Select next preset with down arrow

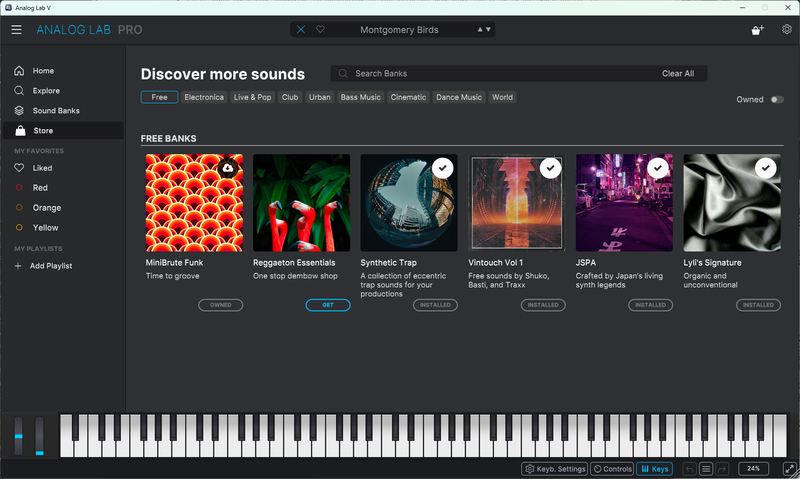click(488, 30)
